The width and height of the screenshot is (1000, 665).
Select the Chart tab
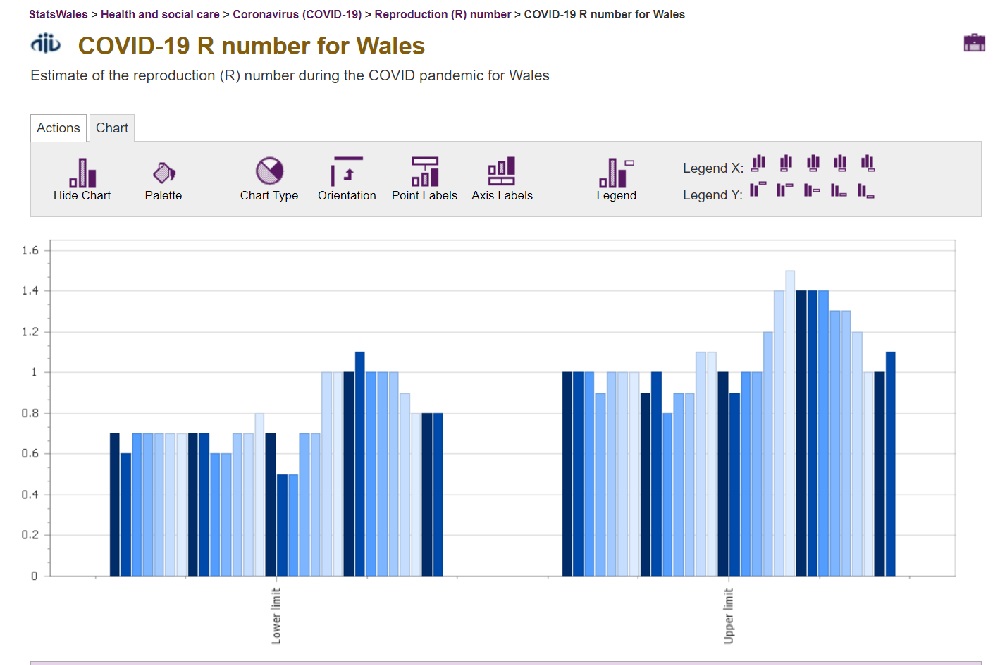(x=112, y=128)
